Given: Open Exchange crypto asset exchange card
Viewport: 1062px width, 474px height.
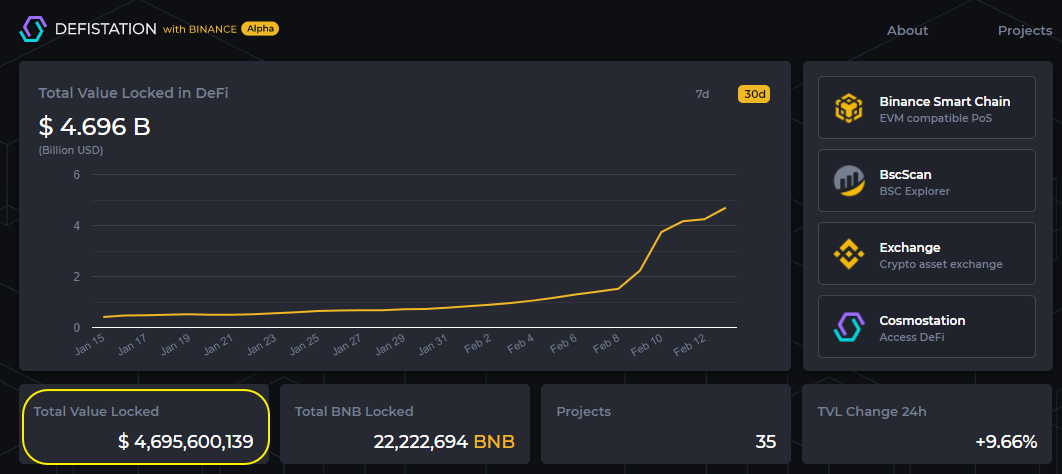Looking at the screenshot, I should click(927, 253).
